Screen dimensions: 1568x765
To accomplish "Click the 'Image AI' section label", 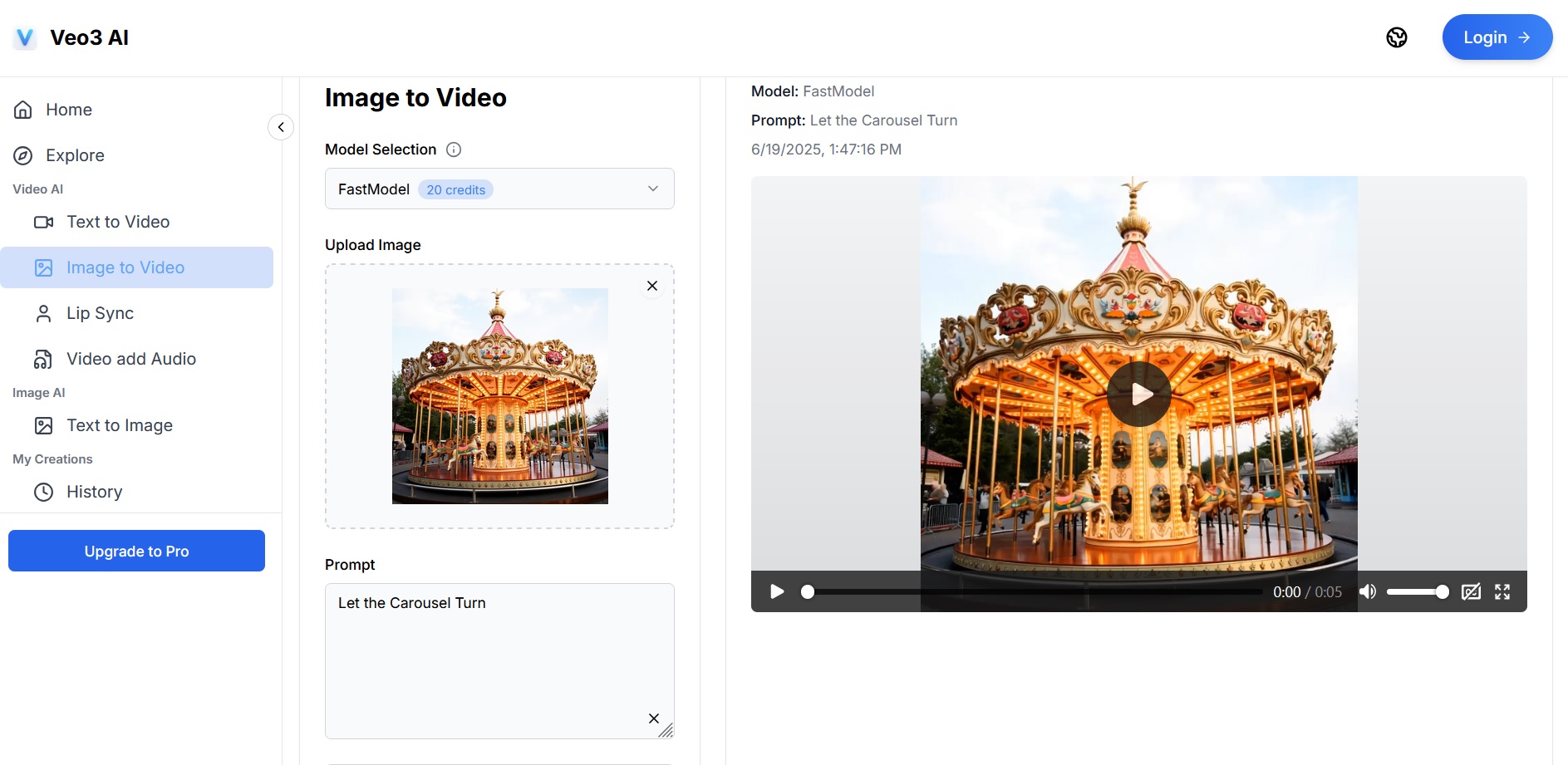I will click(39, 393).
